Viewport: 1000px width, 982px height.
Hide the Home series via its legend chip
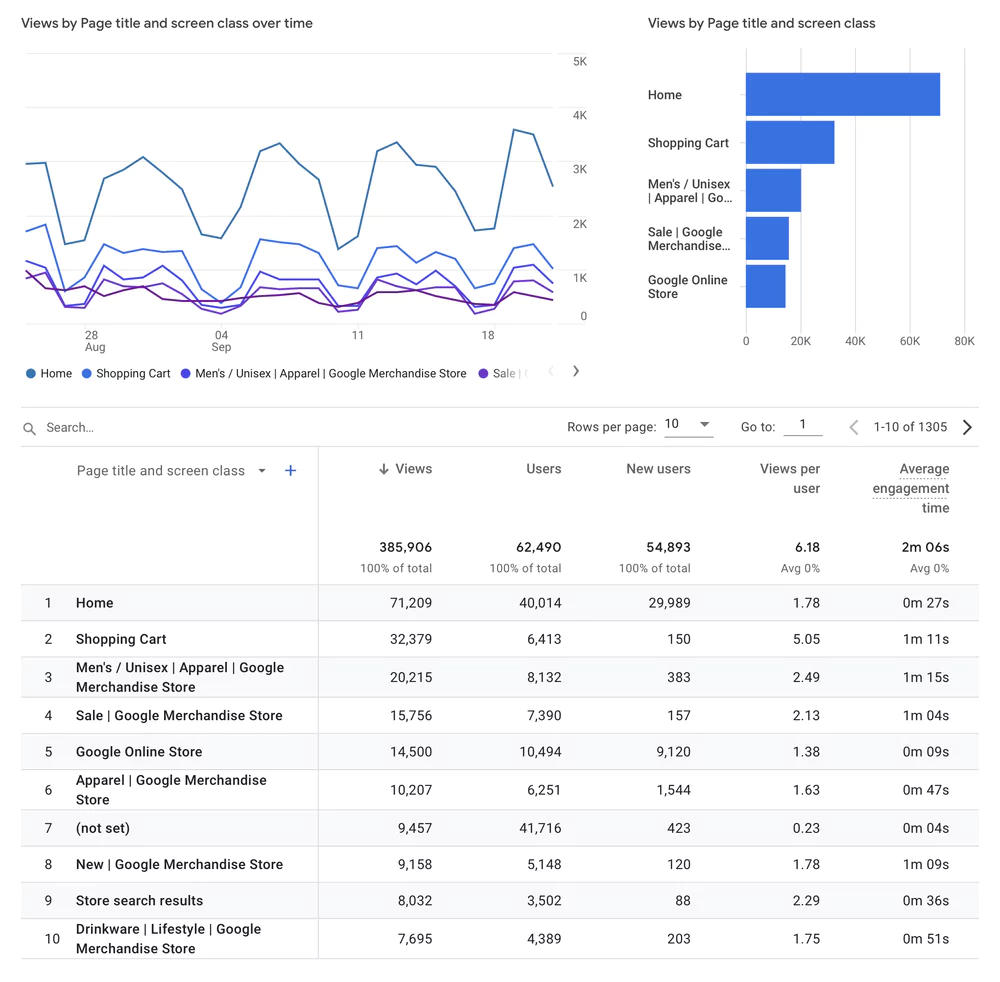pyautogui.click(x=48, y=373)
